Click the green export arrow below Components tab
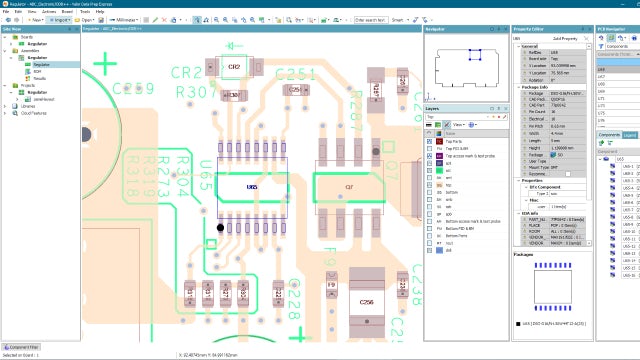Viewport: 640px width, 360px height. click(601, 142)
